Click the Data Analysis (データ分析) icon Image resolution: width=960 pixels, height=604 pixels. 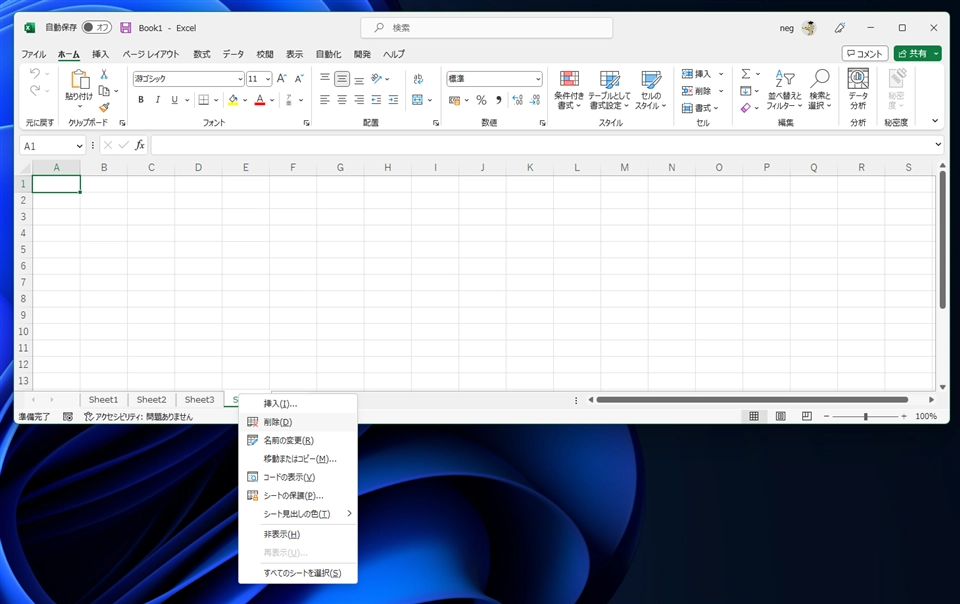[858, 89]
